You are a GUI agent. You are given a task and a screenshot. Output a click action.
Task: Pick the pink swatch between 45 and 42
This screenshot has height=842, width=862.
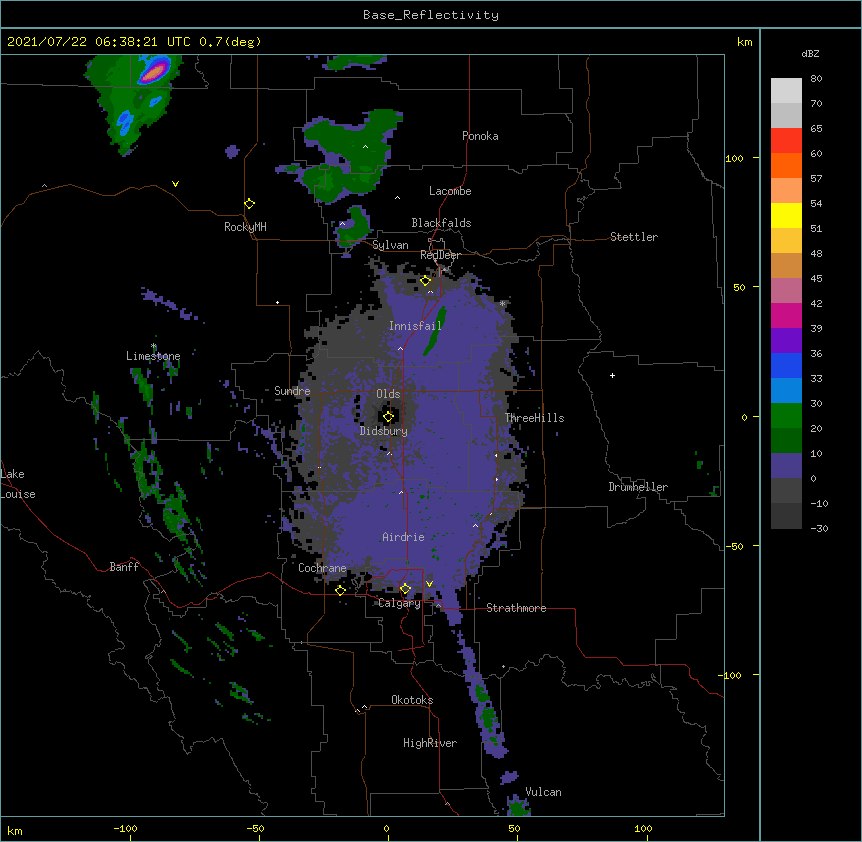point(786,291)
